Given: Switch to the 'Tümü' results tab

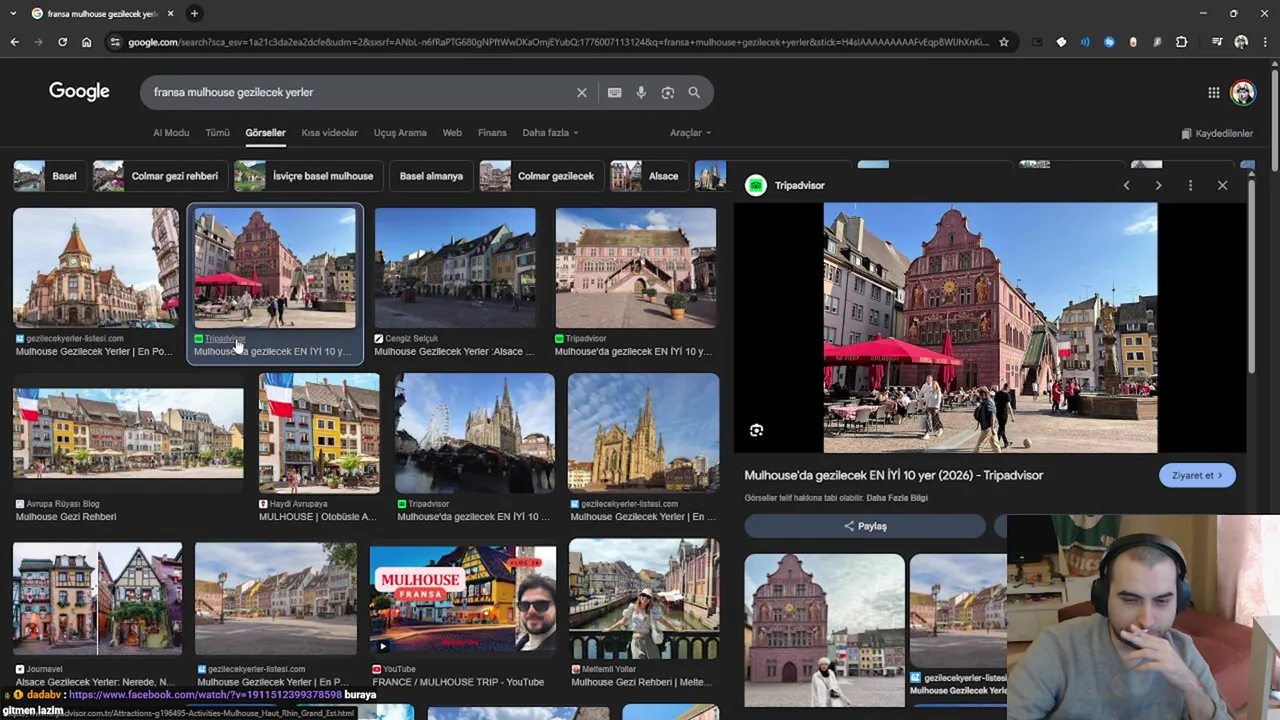Looking at the screenshot, I should pyautogui.click(x=217, y=133).
